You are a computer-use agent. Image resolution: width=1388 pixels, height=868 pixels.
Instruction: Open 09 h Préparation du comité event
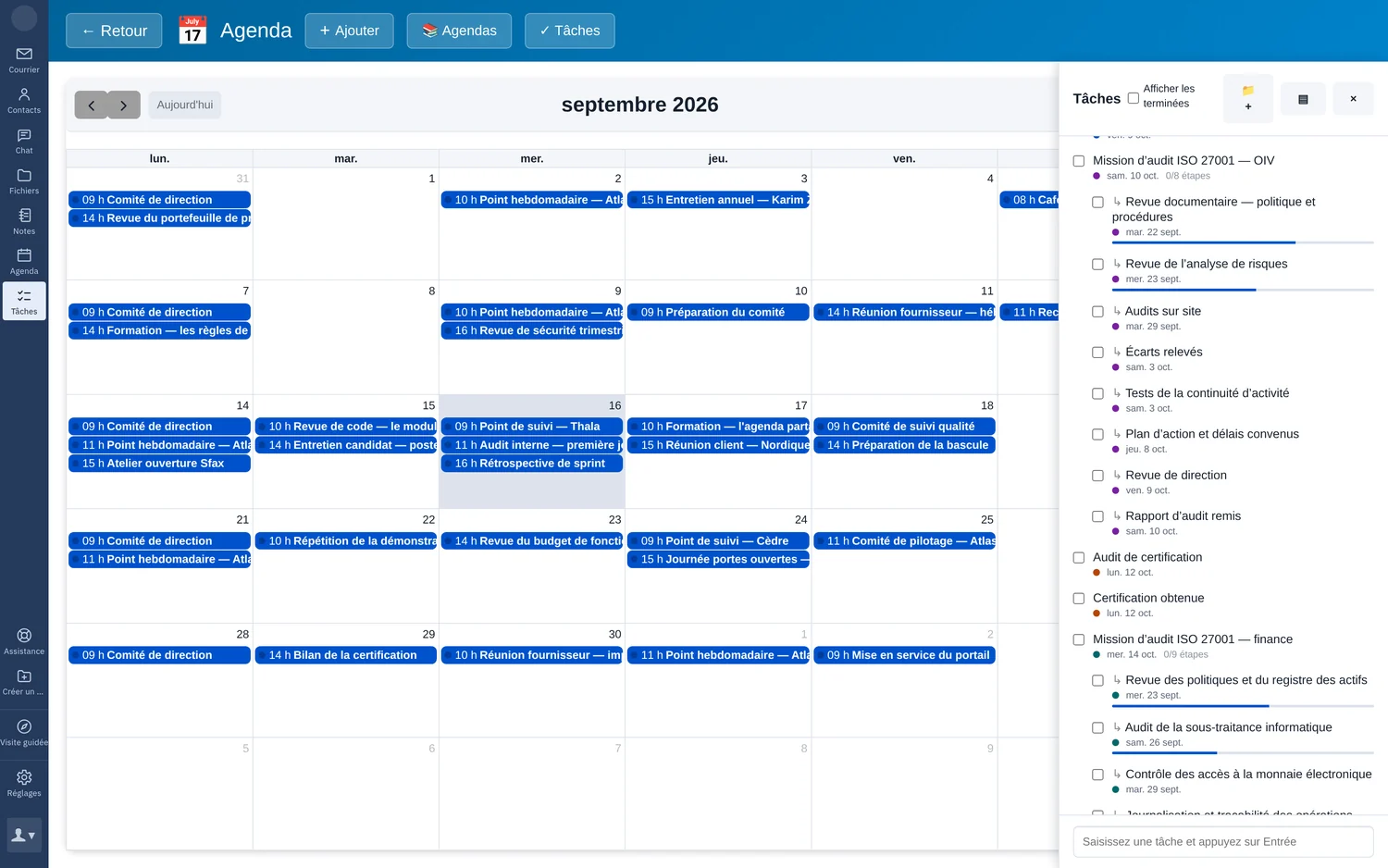click(x=718, y=313)
